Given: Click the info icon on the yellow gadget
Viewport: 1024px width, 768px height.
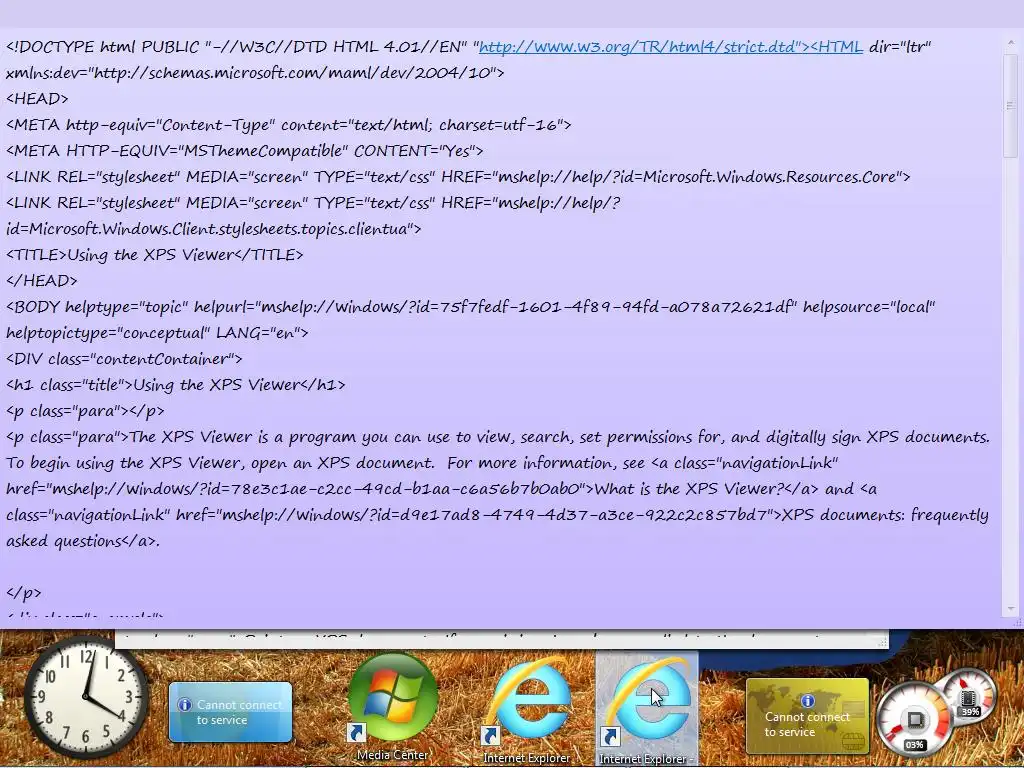Looking at the screenshot, I should 808,701.
